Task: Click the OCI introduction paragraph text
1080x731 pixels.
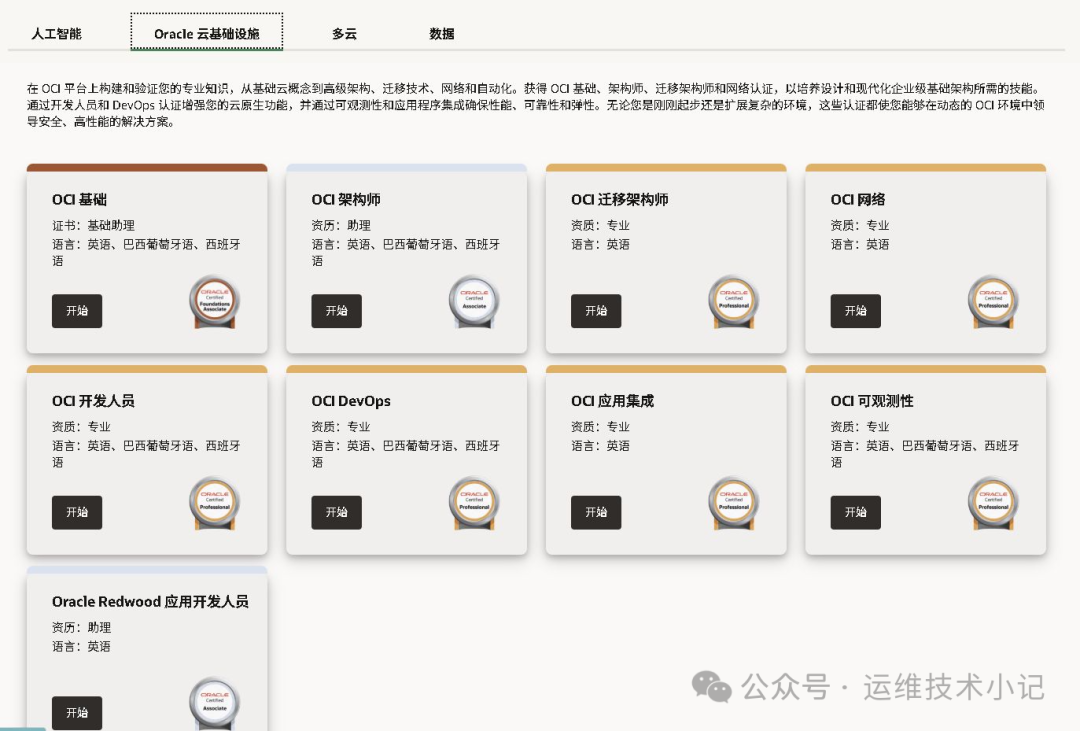Action: pyautogui.click(x=536, y=105)
